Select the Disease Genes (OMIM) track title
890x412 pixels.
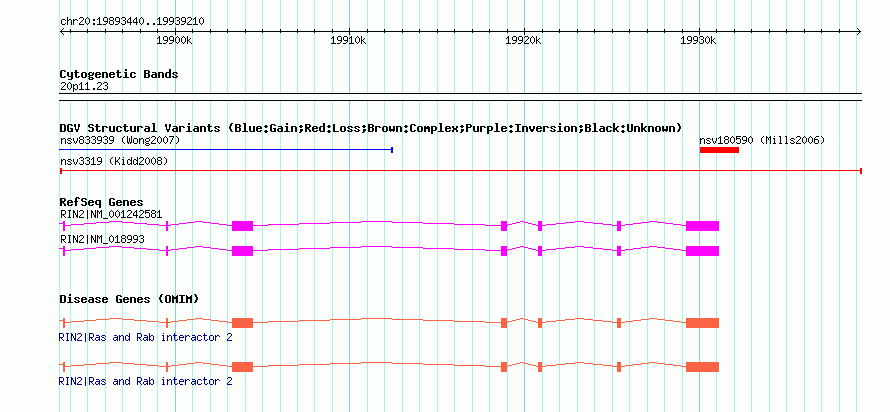[x=129, y=299]
